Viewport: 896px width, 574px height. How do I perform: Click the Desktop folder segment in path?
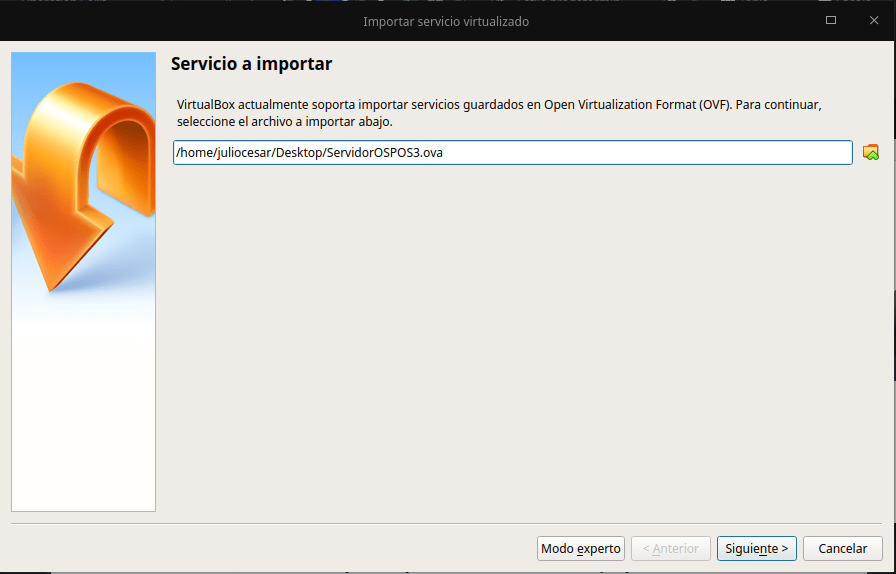click(x=300, y=152)
